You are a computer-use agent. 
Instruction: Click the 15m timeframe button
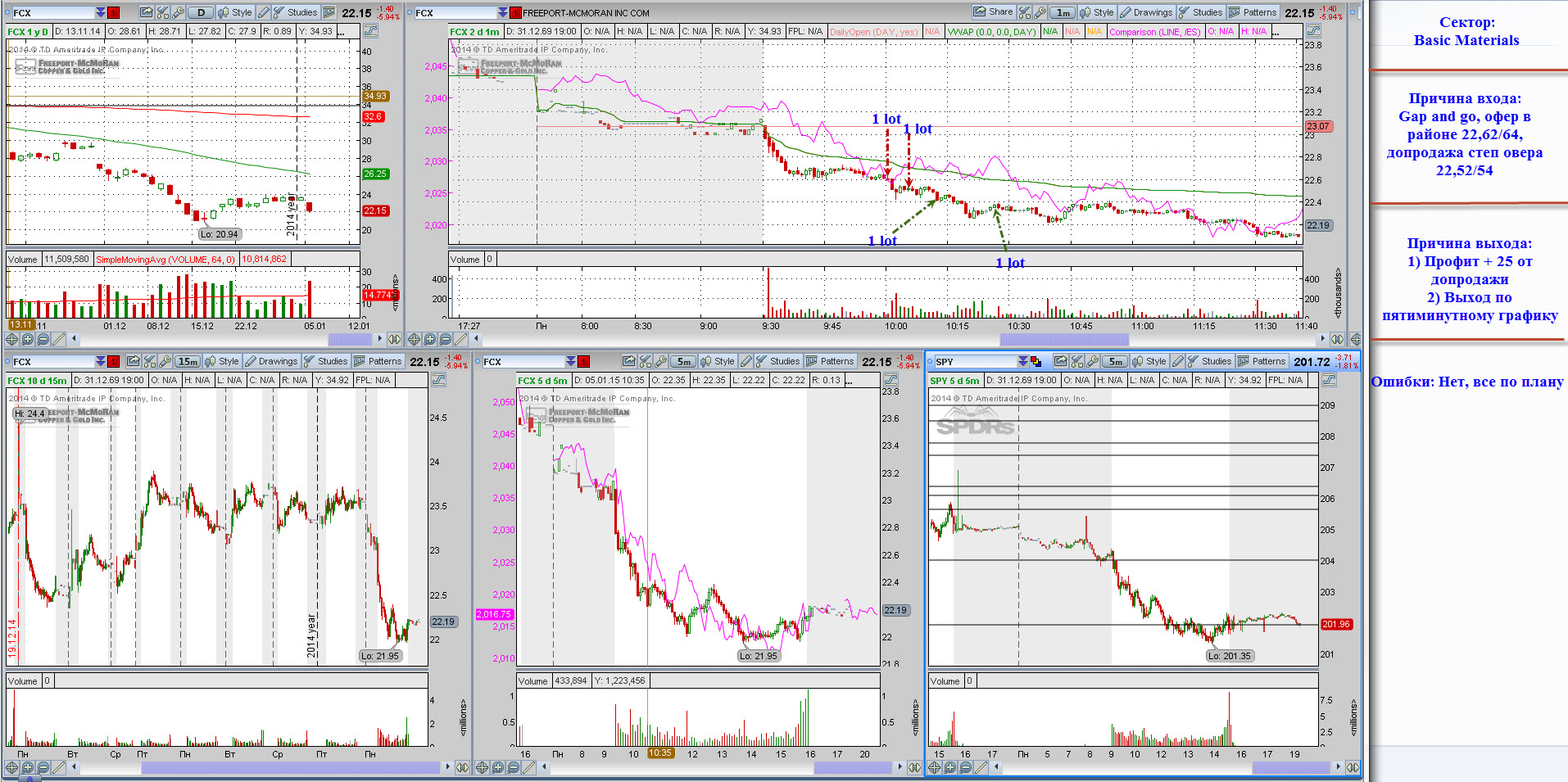click(188, 361)
